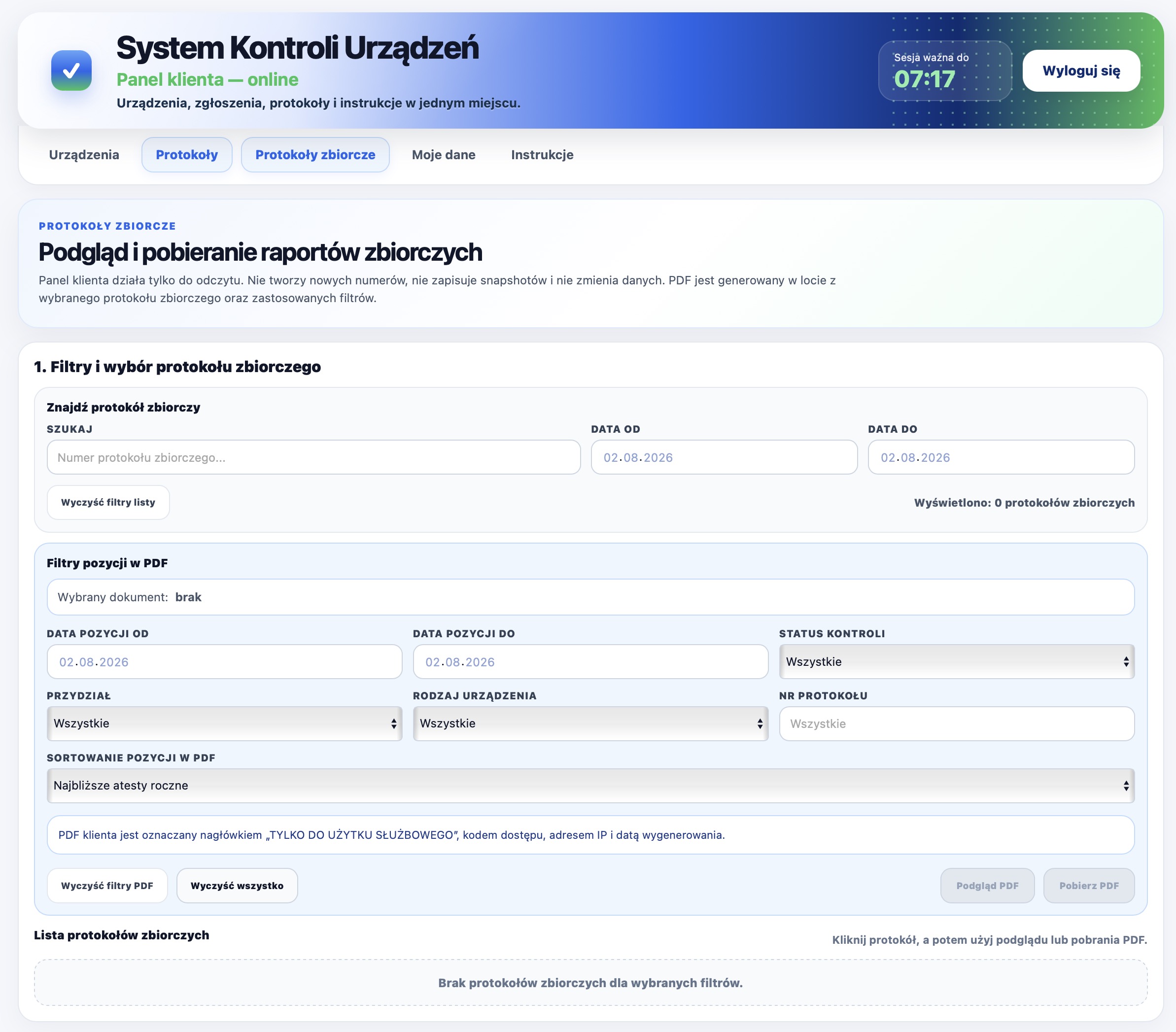Click the Data pozycji od field

[x=224, y=661]
